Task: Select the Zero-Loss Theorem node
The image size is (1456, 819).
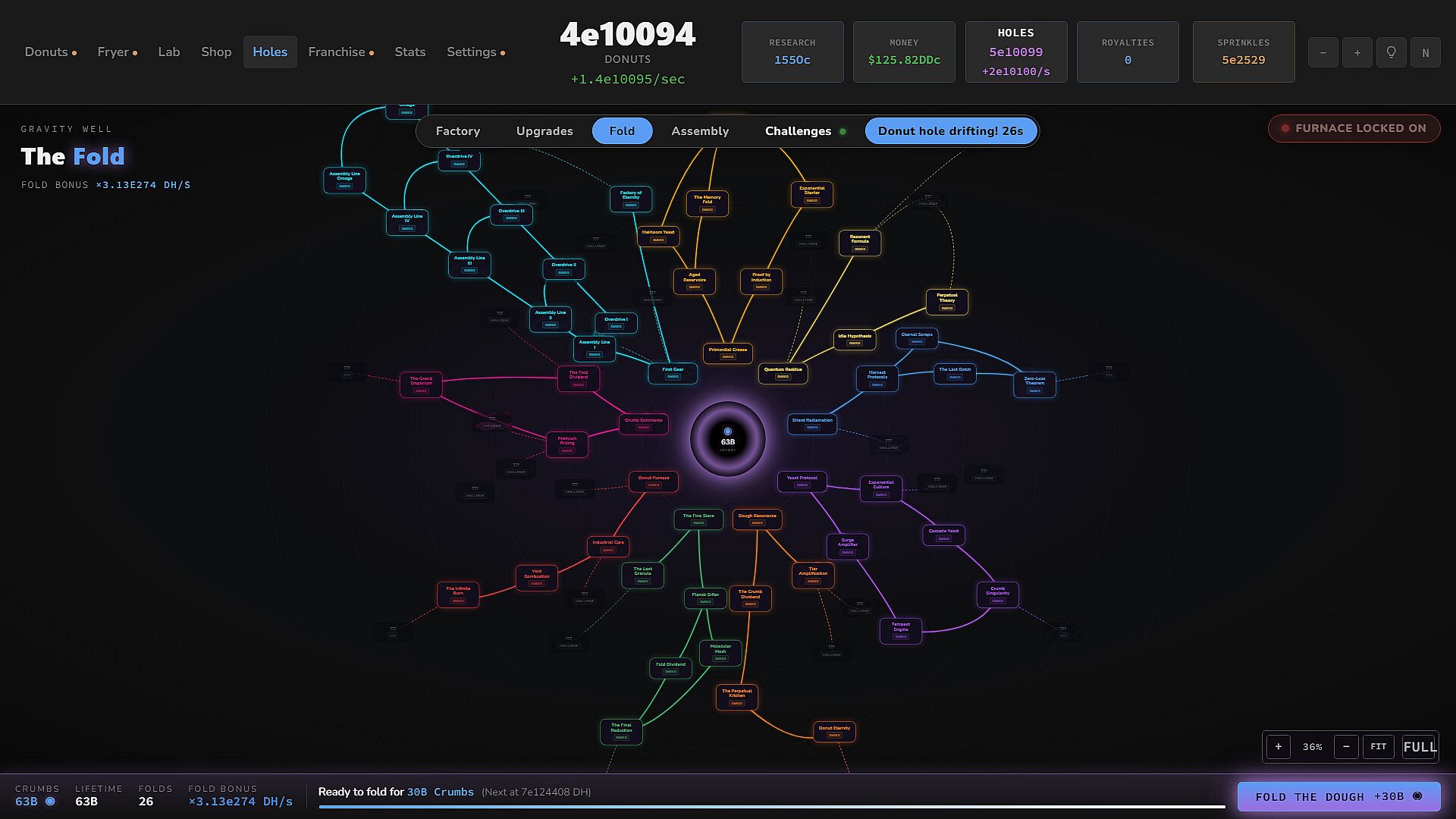Action: 1034,384
